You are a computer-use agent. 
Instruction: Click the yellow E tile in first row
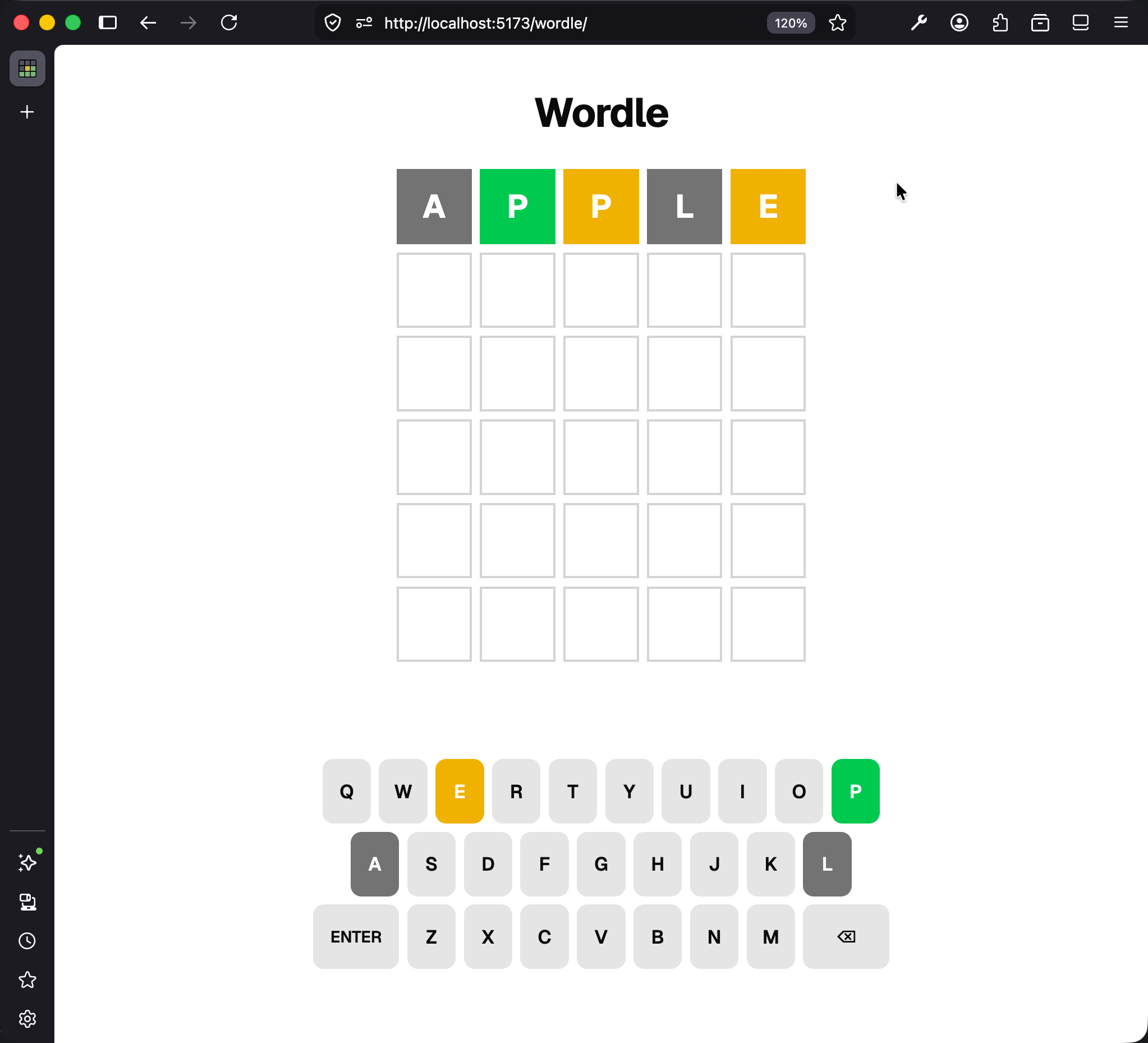tap(768, 206)
